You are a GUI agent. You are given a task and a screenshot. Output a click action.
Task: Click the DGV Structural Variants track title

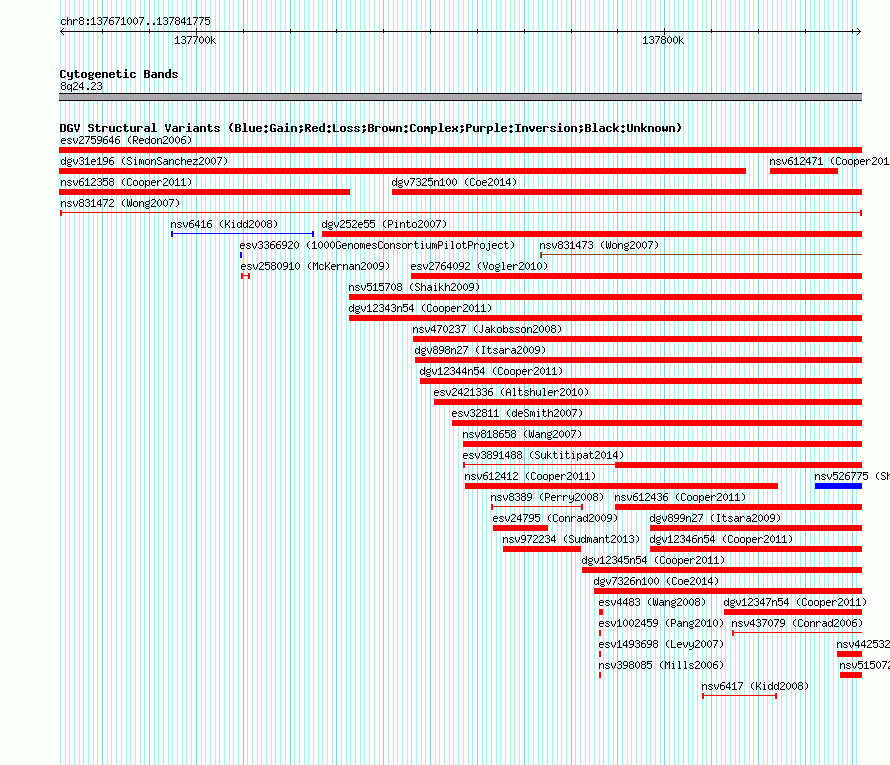371,128
